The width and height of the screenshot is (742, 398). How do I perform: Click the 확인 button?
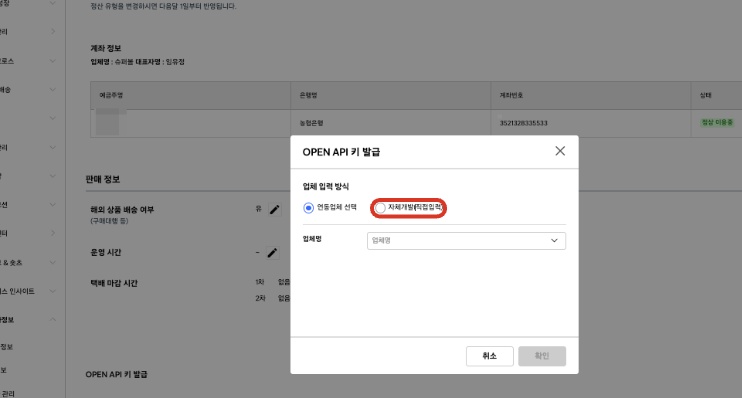[x=542, y=356]
